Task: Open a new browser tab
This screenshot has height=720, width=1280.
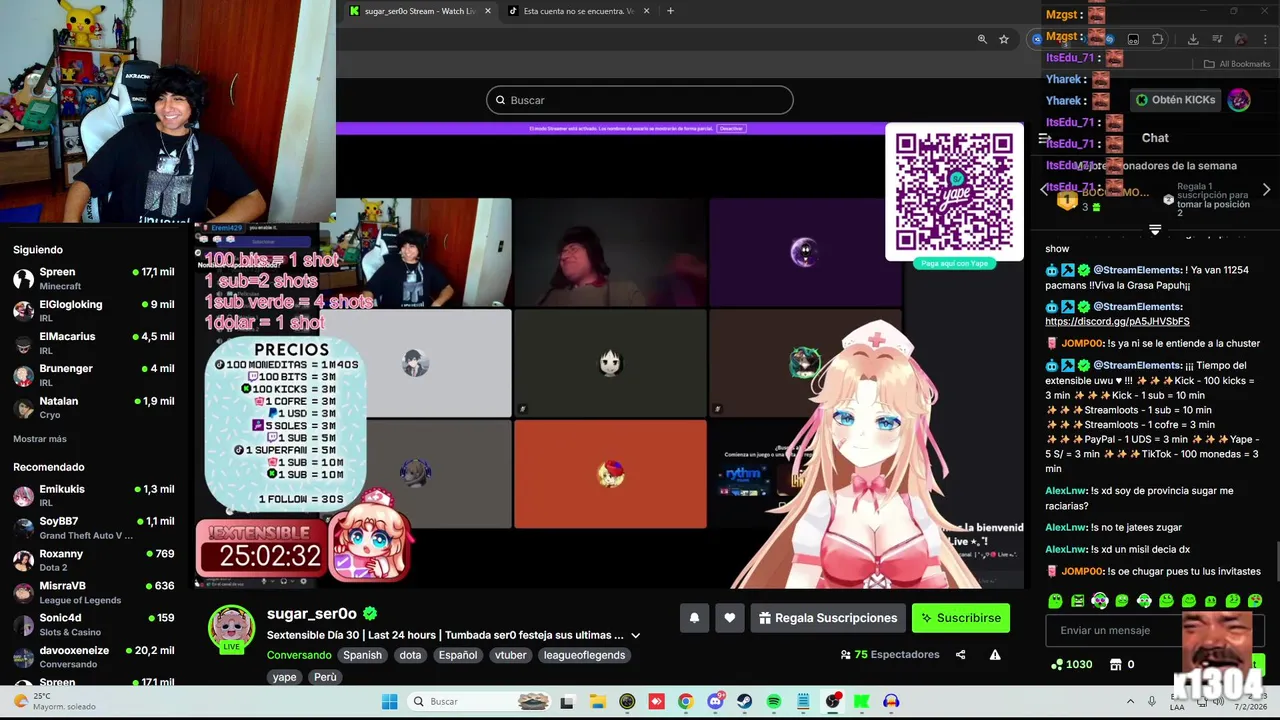Action: 670,11
